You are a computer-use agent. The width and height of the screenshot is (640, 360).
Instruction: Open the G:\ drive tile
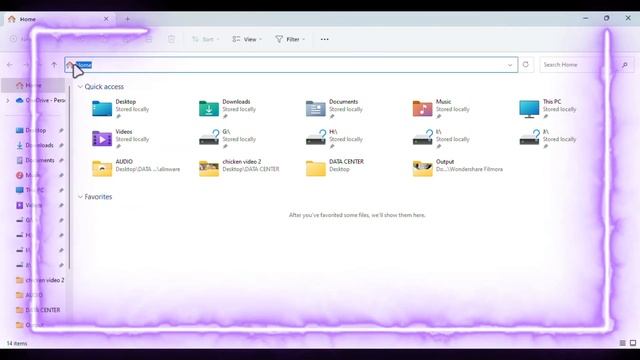[227, 138]
